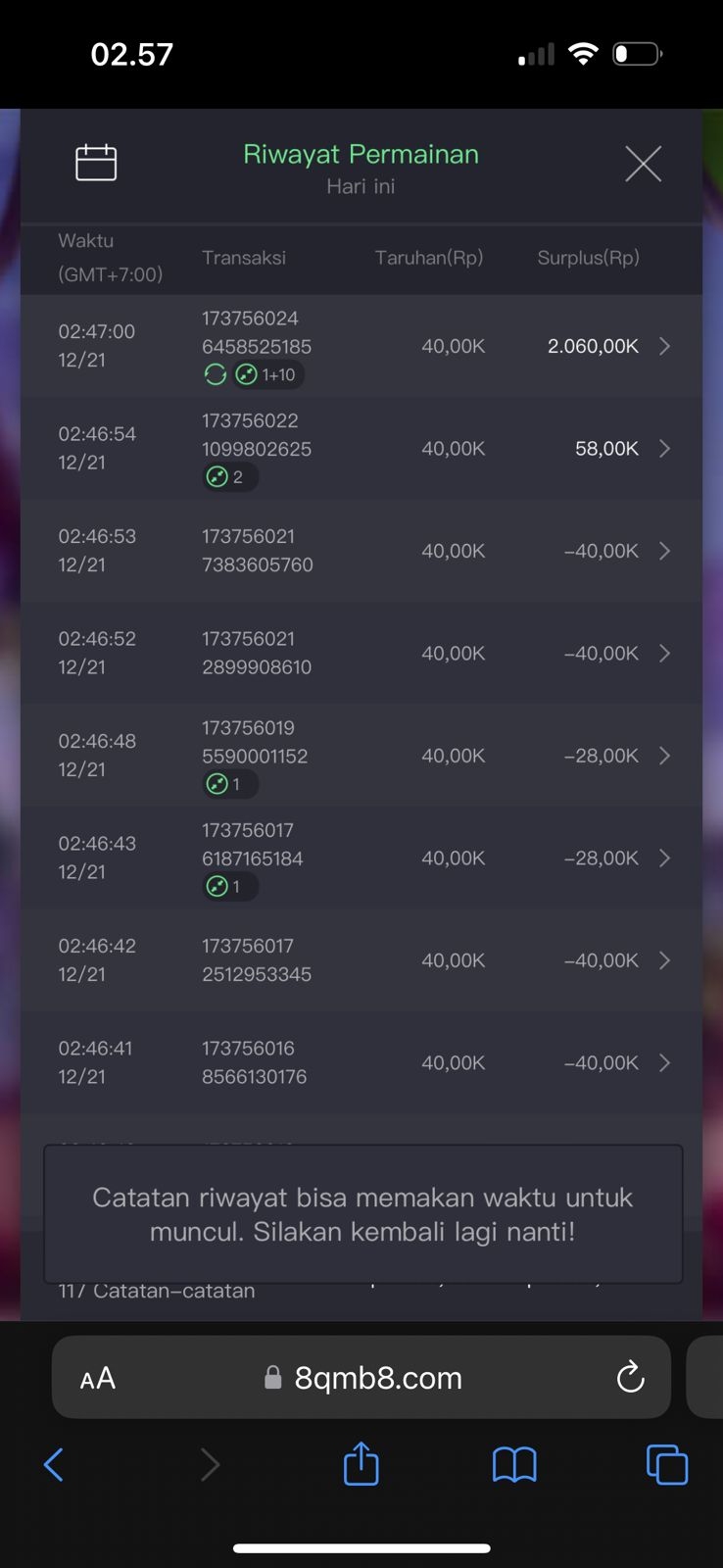Image resolution: width=723 pixels, height=1568 pixels.
Task: Open the calendar date picker icon
Action: 96,163
